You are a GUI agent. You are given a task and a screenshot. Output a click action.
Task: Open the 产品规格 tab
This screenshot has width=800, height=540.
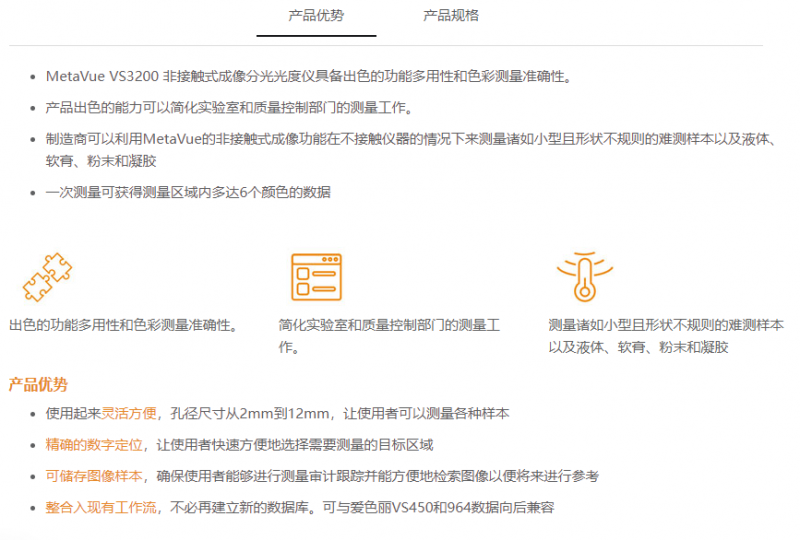[451, 16]
